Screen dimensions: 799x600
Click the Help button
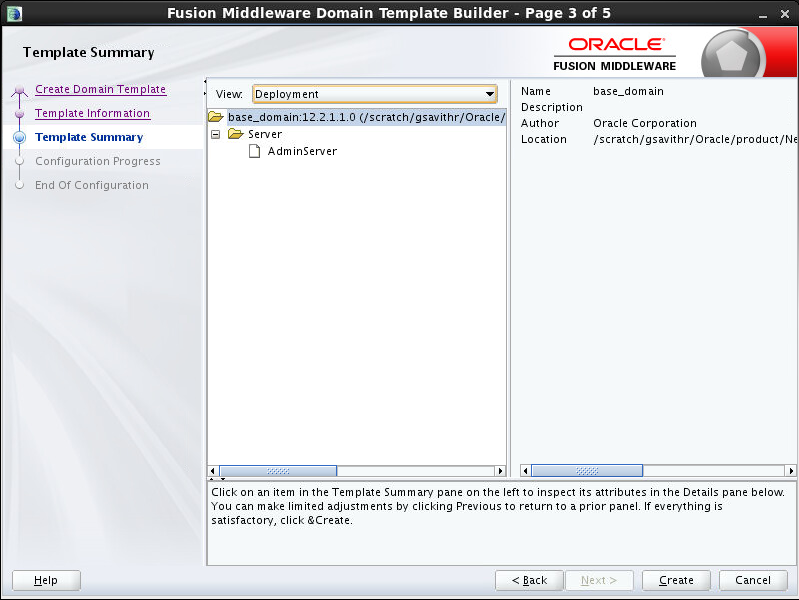[x=46, y=580]
